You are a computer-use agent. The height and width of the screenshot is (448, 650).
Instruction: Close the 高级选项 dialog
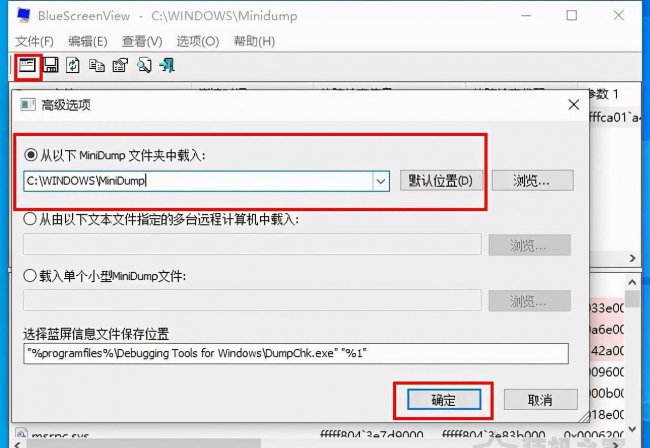click(574, 104)
